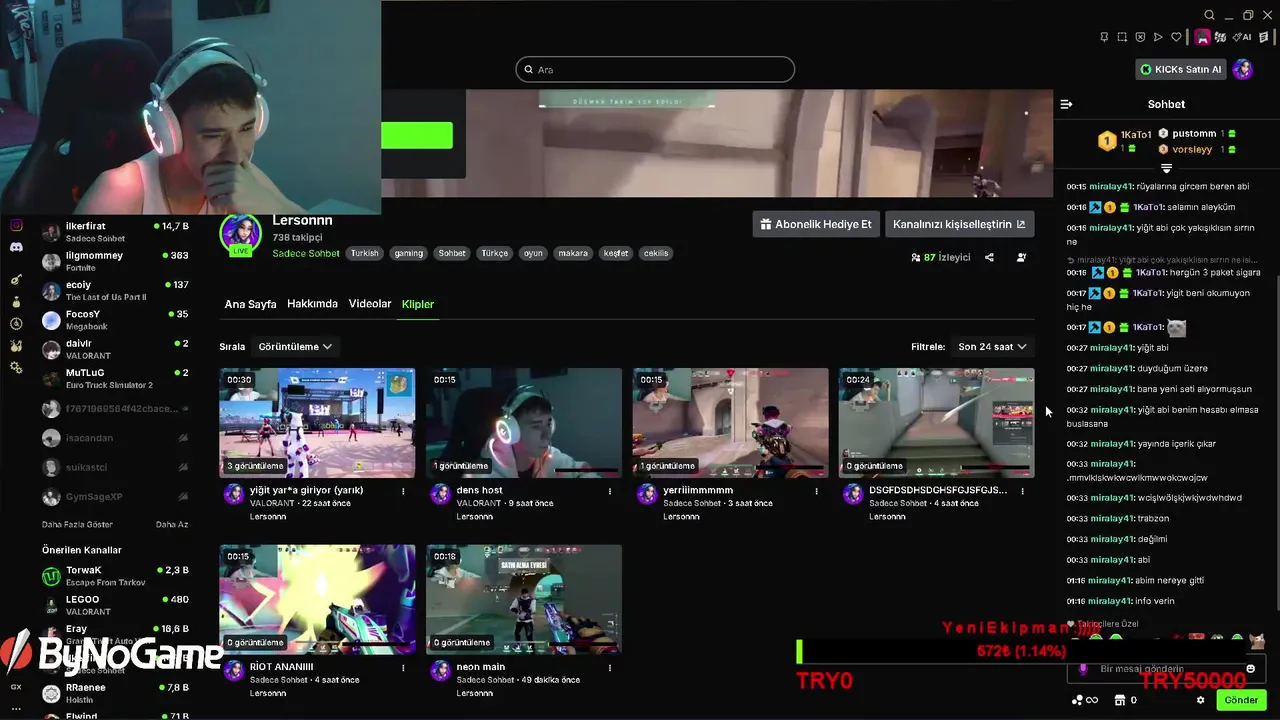Screen dimensions: 1280x720
Task: Open the shop icon below chat input
Action: coord(1120,700)
